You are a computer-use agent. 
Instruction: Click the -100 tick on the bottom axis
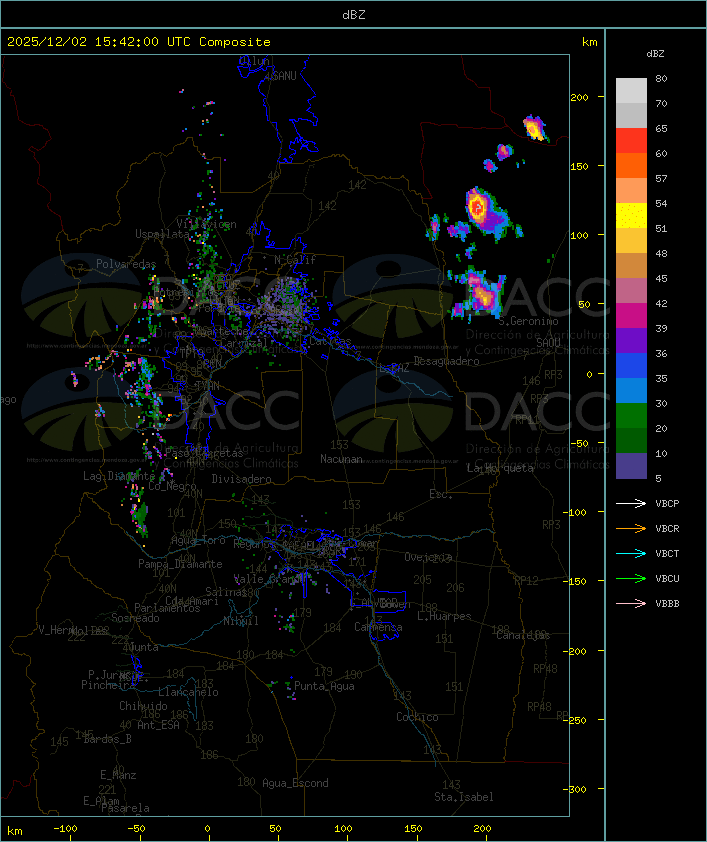pyautogui.click(x=65, y=829)
